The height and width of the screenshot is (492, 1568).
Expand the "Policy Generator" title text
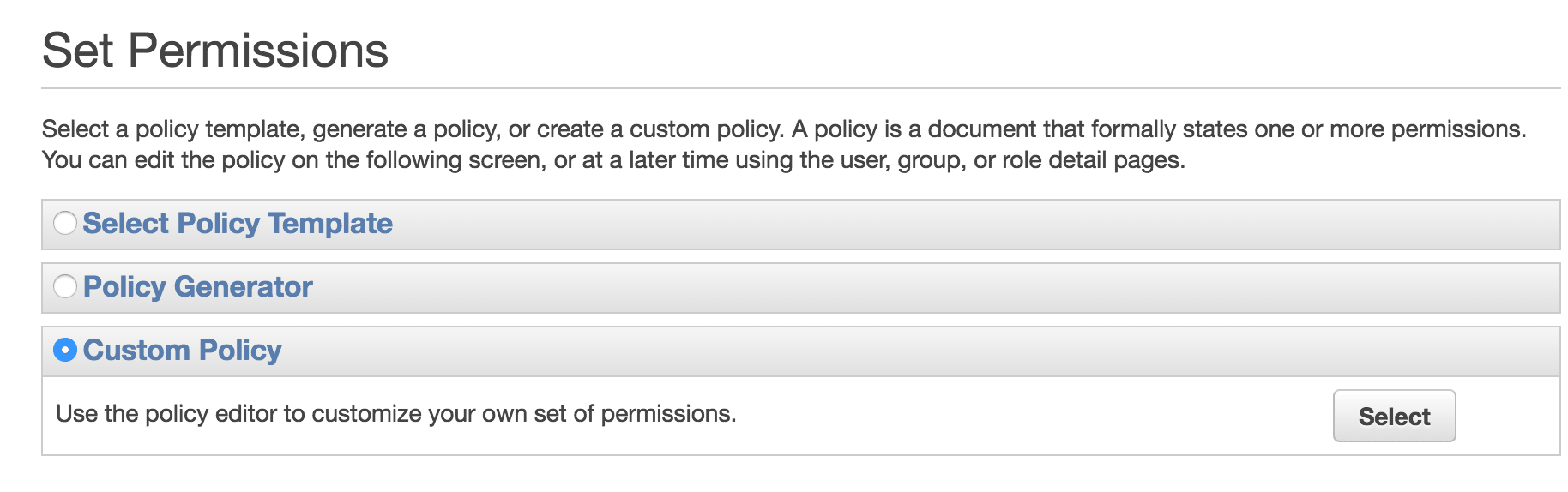pos(198,286)
